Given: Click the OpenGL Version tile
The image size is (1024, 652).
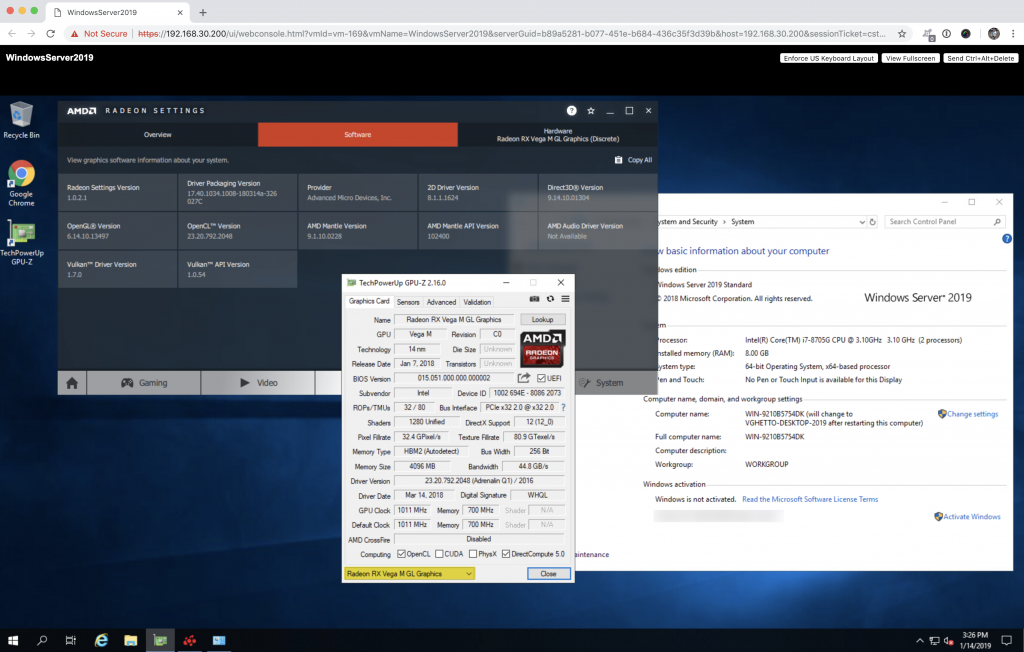Looking at the screenshot, I should [x=118, y=231].
